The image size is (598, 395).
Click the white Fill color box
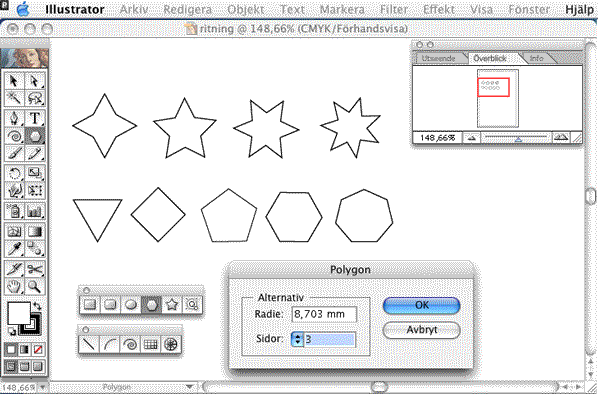[19, 313]
